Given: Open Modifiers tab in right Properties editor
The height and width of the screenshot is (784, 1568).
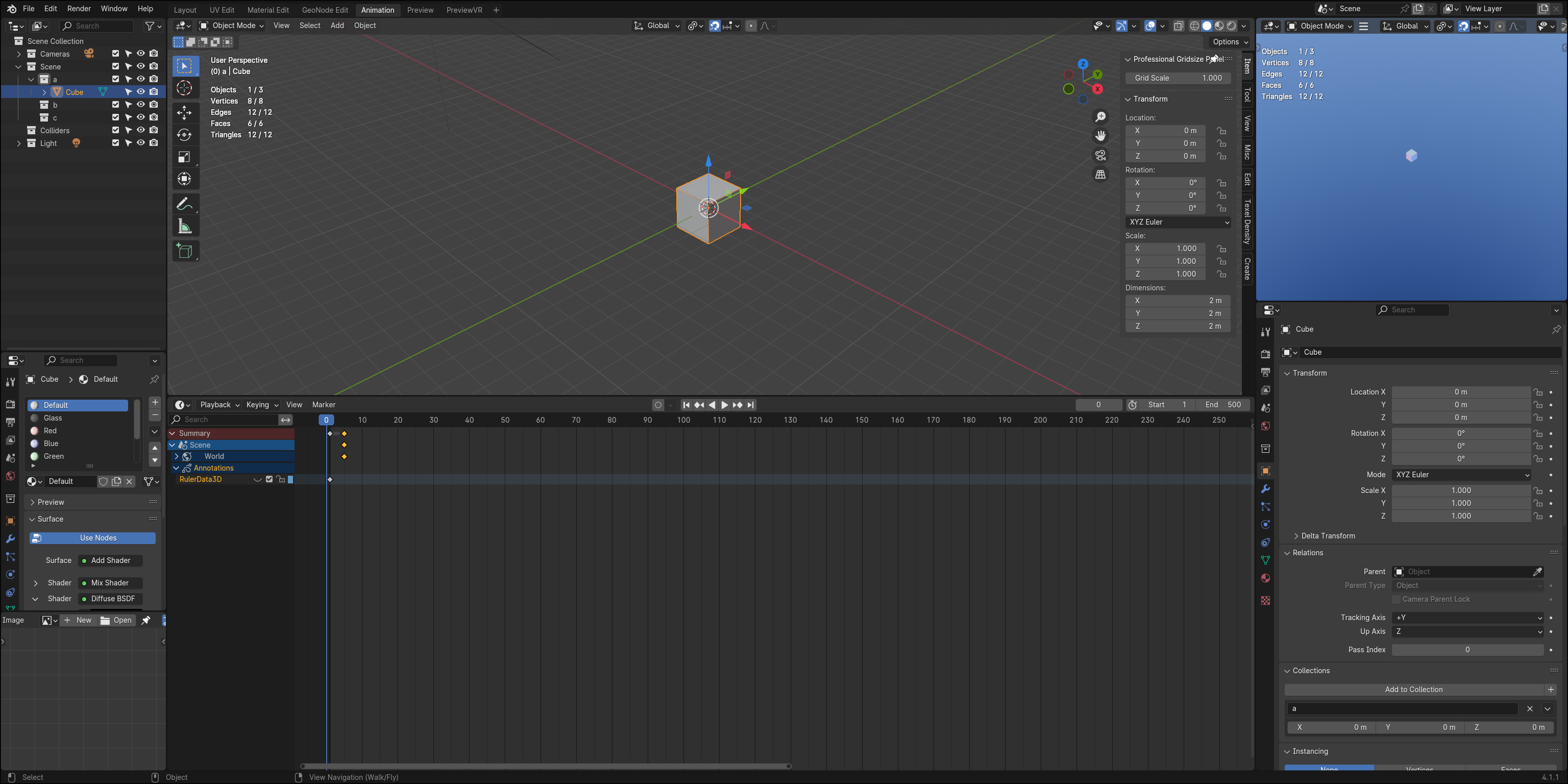Looking at the screenshot, I should [x=1265, y=489].
